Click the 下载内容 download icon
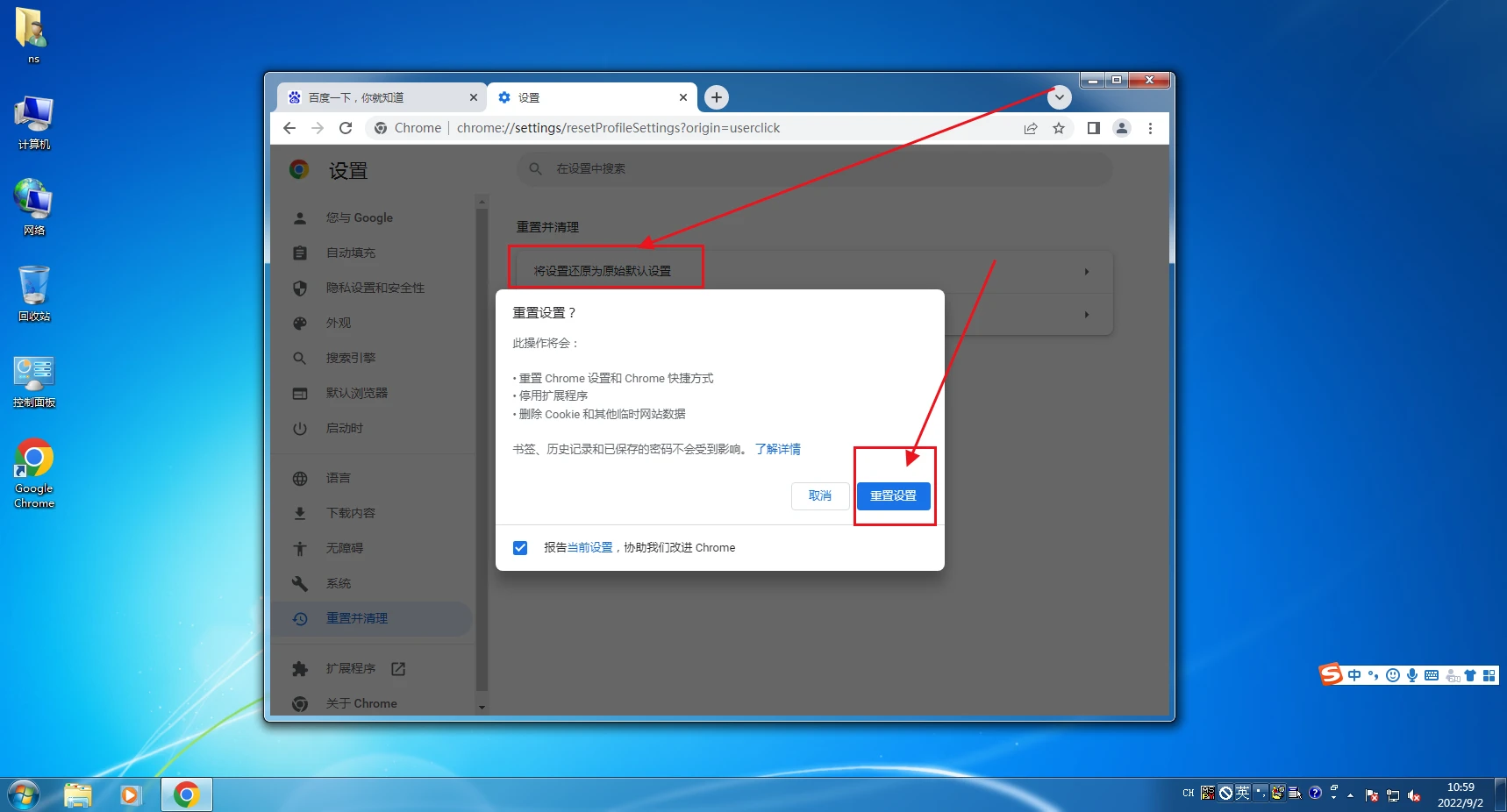The height and width of the screenshot is (812, 1507). tap(300, 513)
